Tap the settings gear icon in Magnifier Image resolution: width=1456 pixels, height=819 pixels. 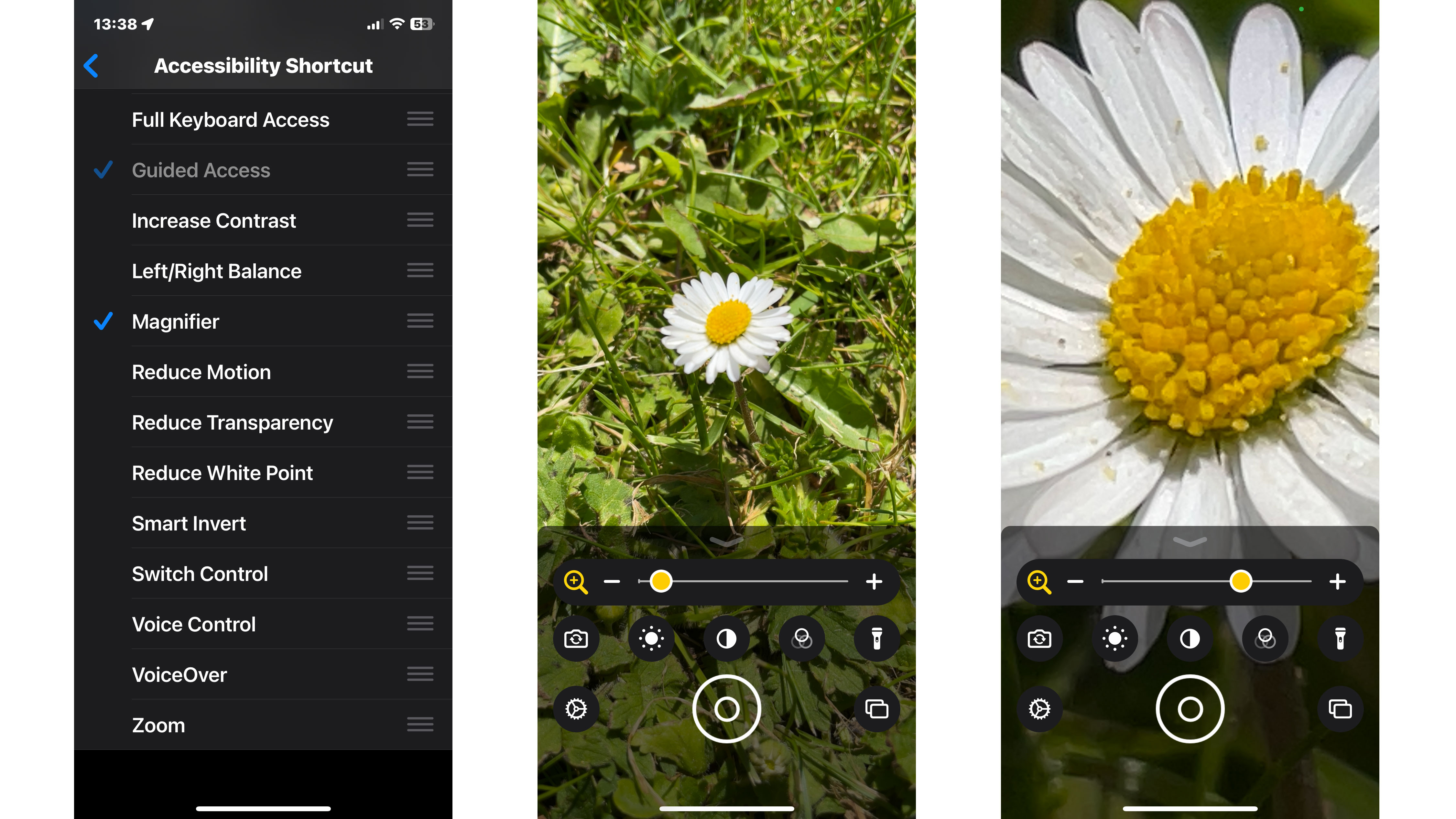point(577,708)
